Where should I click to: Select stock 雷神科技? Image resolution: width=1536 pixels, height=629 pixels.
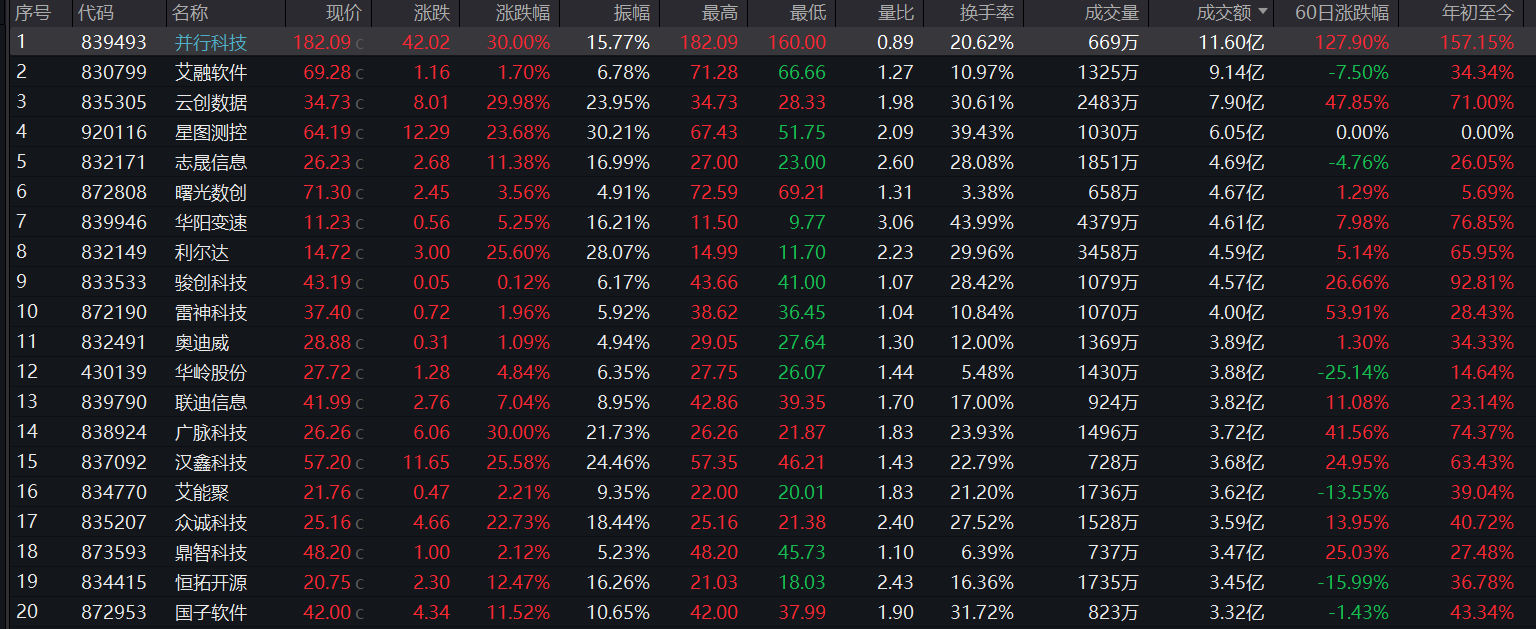pos(211,312)
